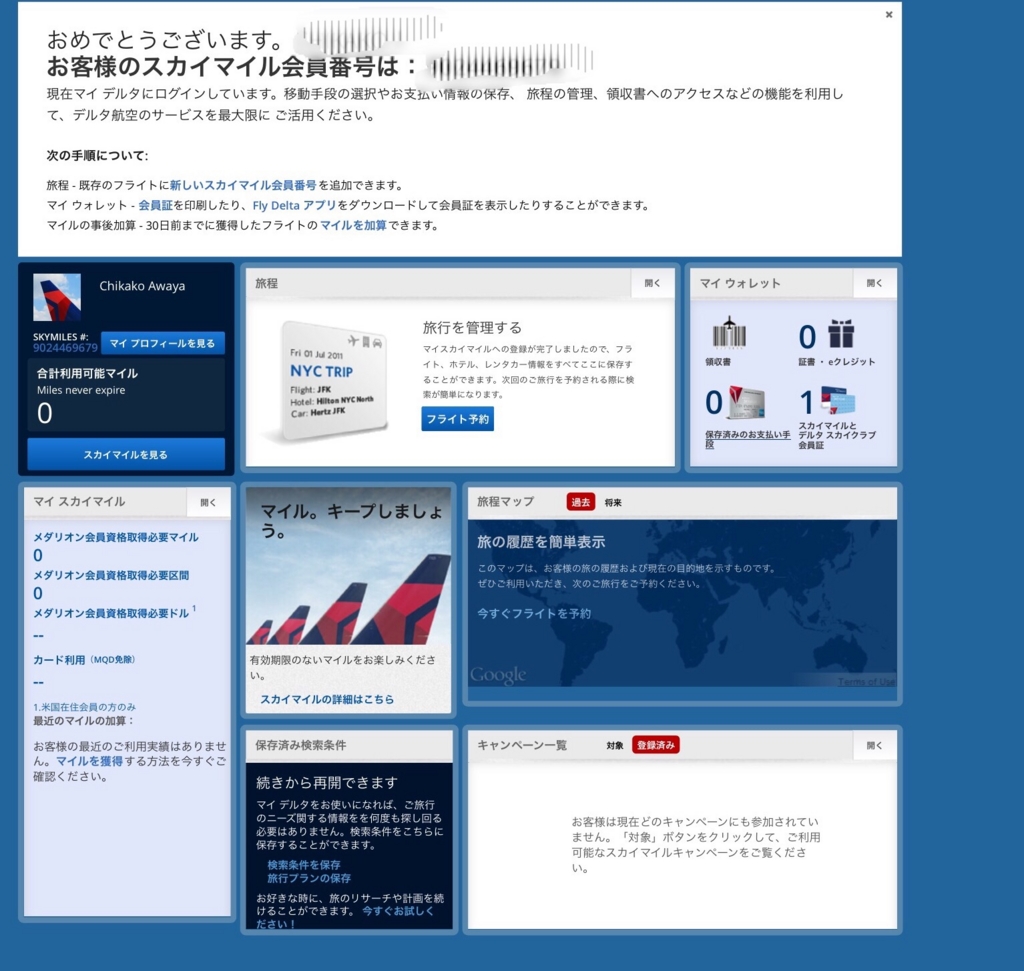Click 旅行プランの保存 link

(x=309, y=878)
